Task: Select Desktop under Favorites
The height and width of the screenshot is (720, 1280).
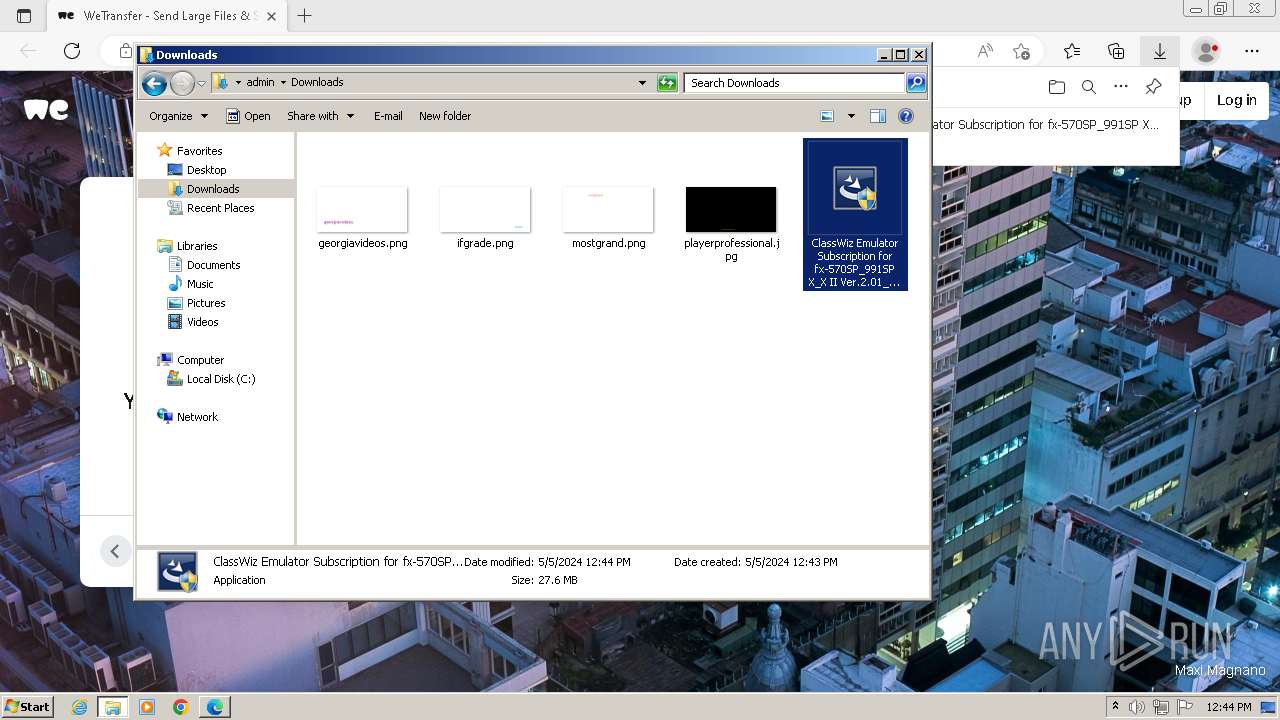Action: coord(206,170)
